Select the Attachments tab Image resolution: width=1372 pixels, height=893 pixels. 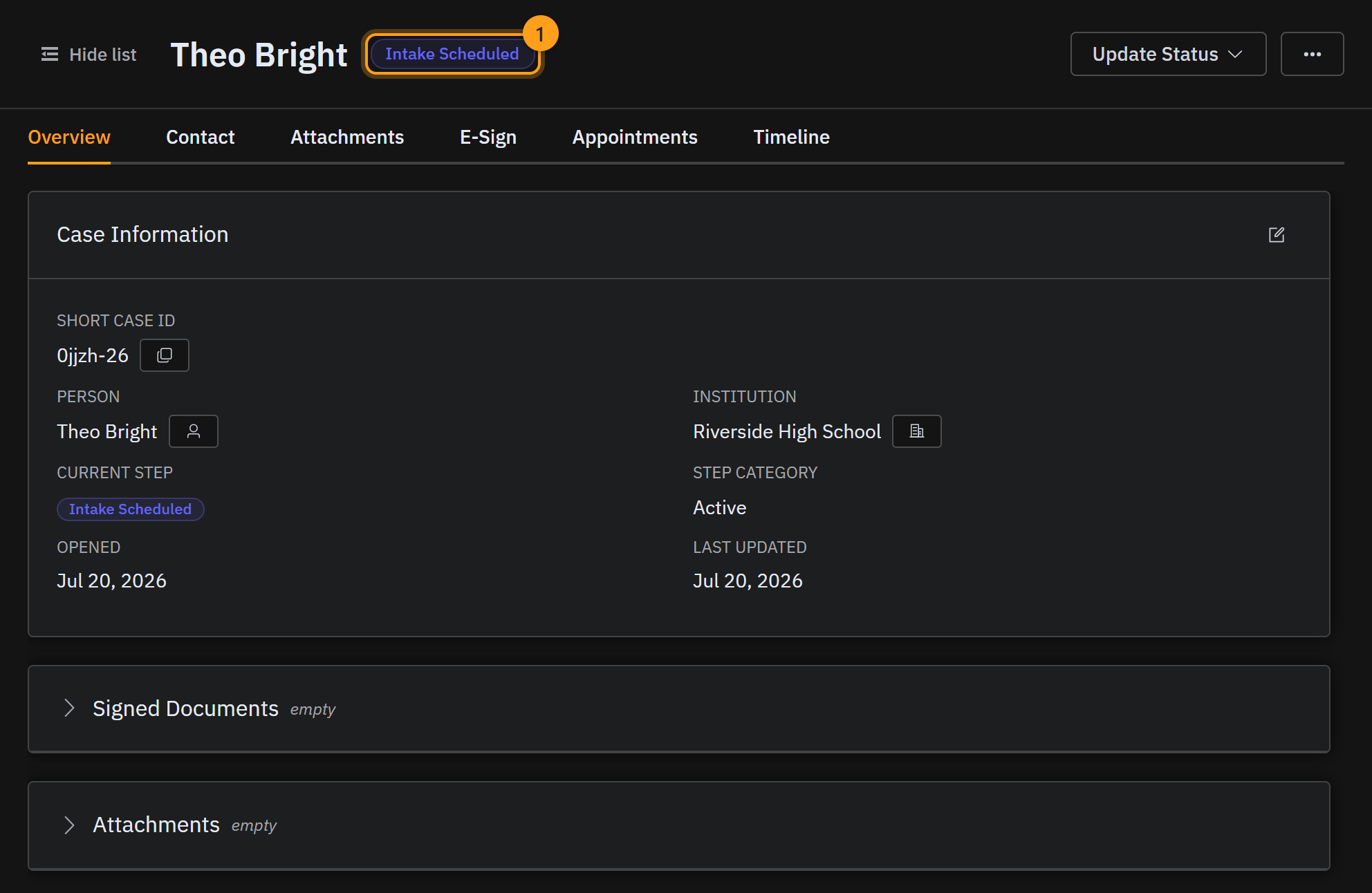(x=347, y=137)
